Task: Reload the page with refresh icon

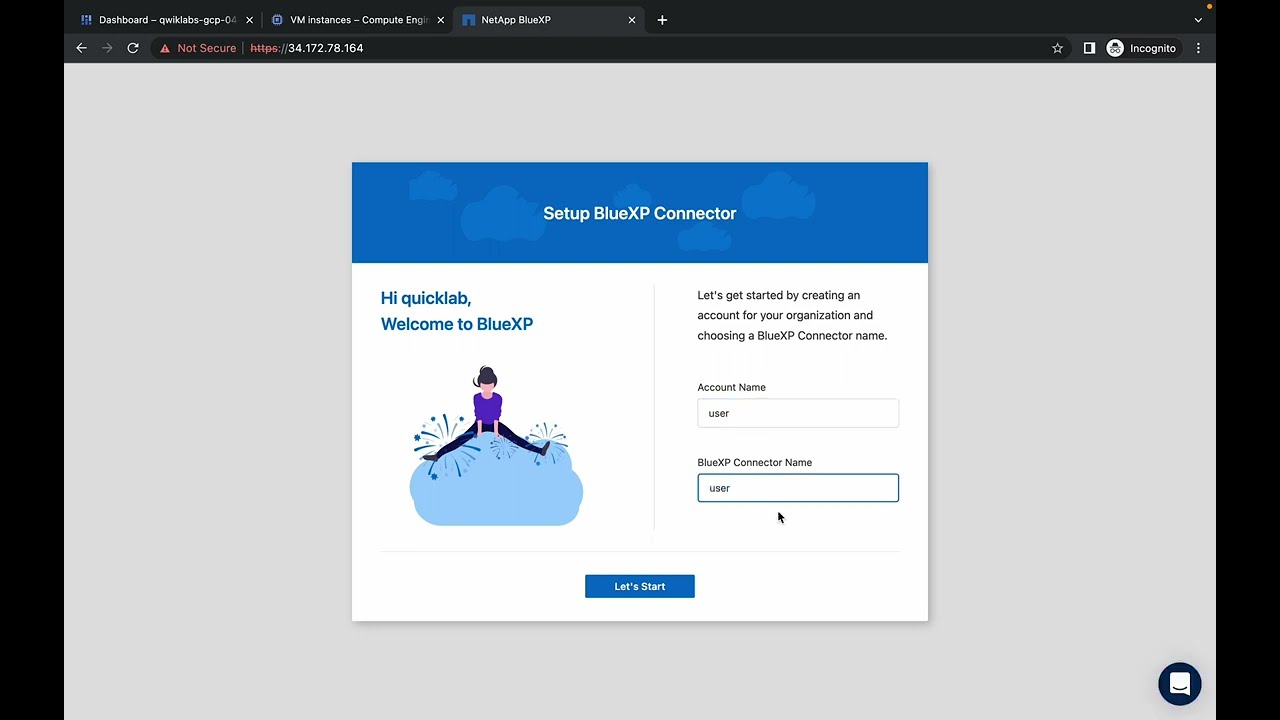Action: pos(133,48)
